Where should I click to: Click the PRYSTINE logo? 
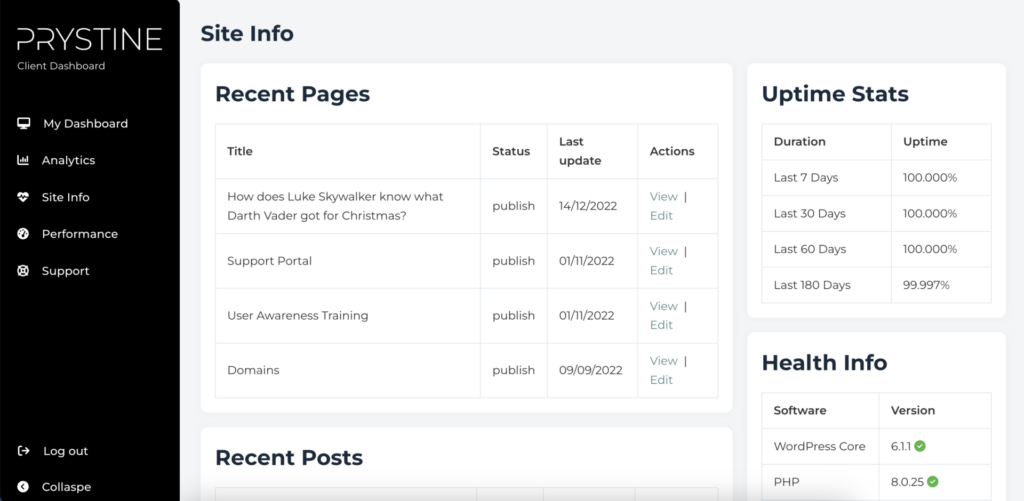[89, 39]
